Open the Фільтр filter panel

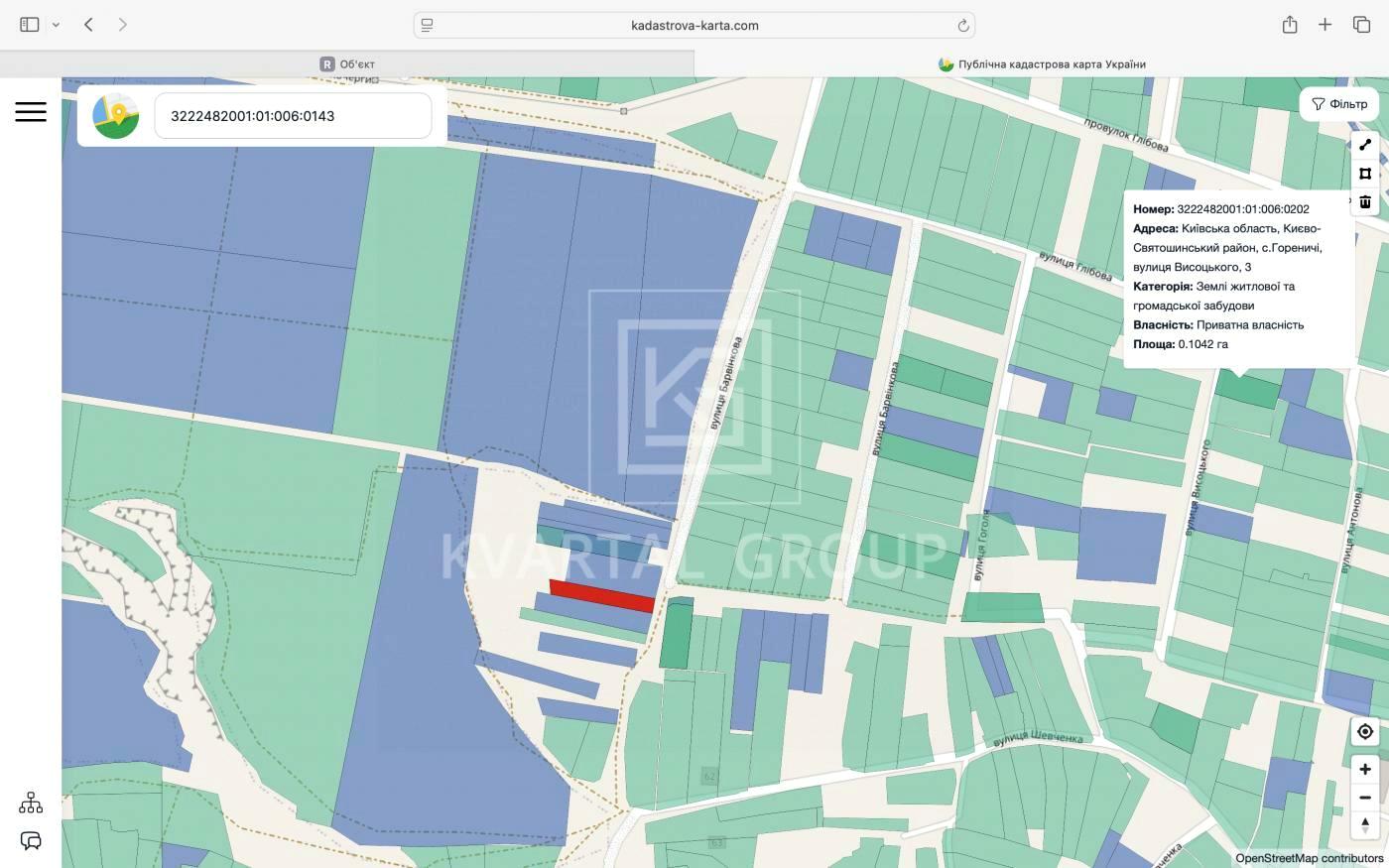(1338, 104)
